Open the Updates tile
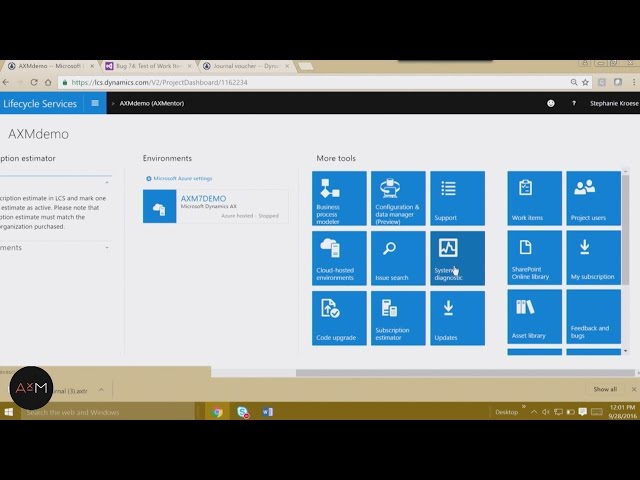The height and width of the screenshot is (480, 640). click(x=457, y=318)
